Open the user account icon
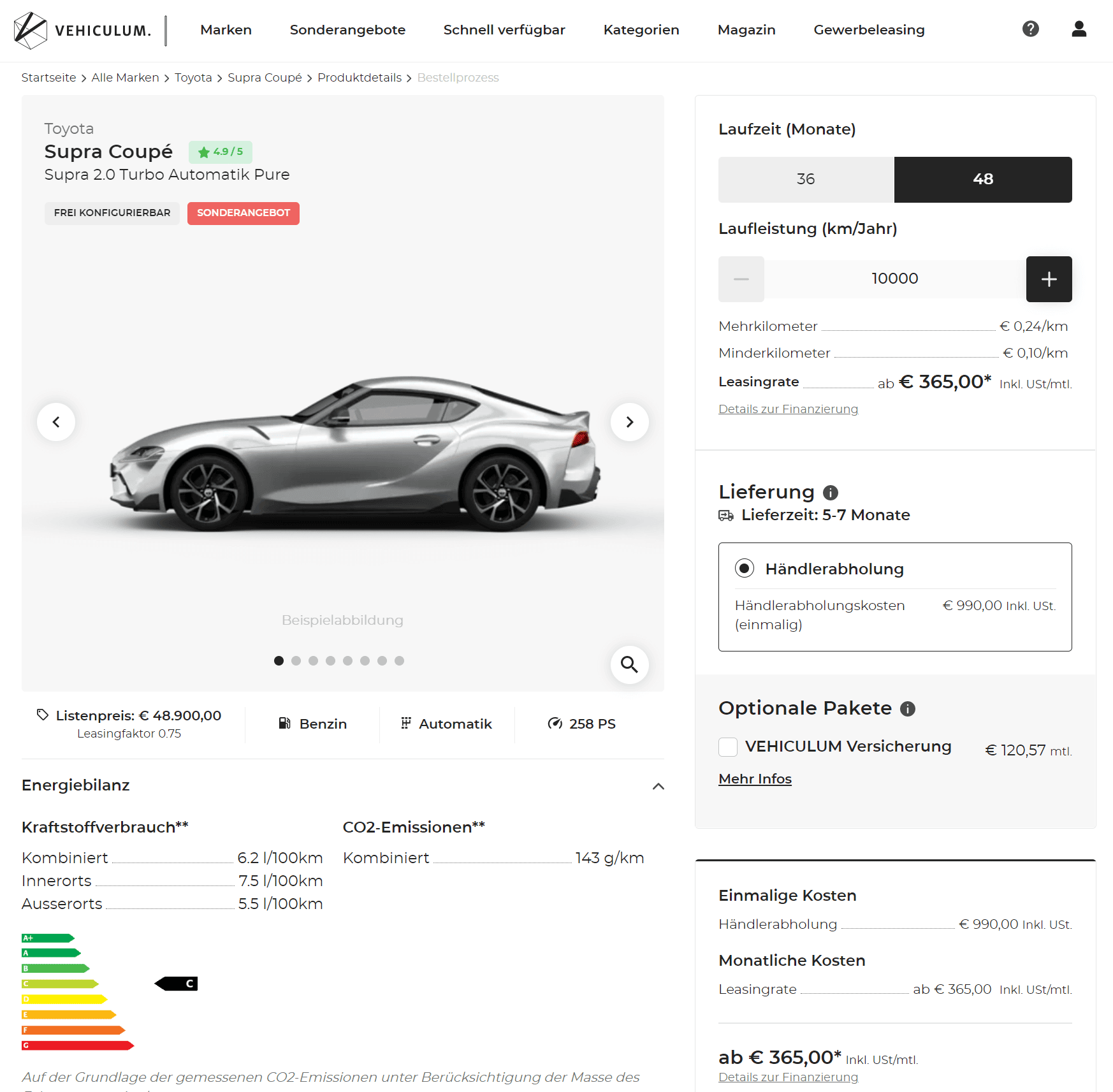1113x1092 pixels. pyautogui.click(x=1079, y=29)
